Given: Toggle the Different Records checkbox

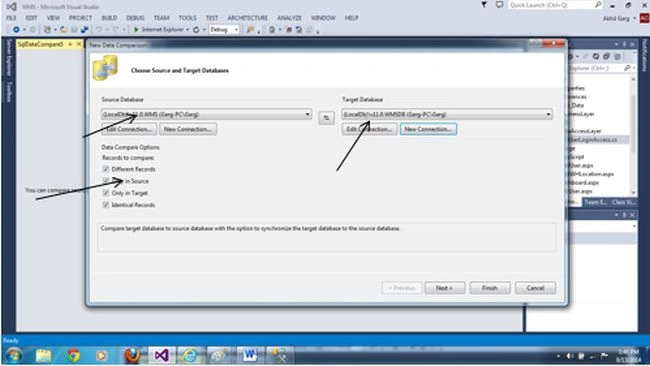Looking at the screenshot, I should (x=106, y=169).
